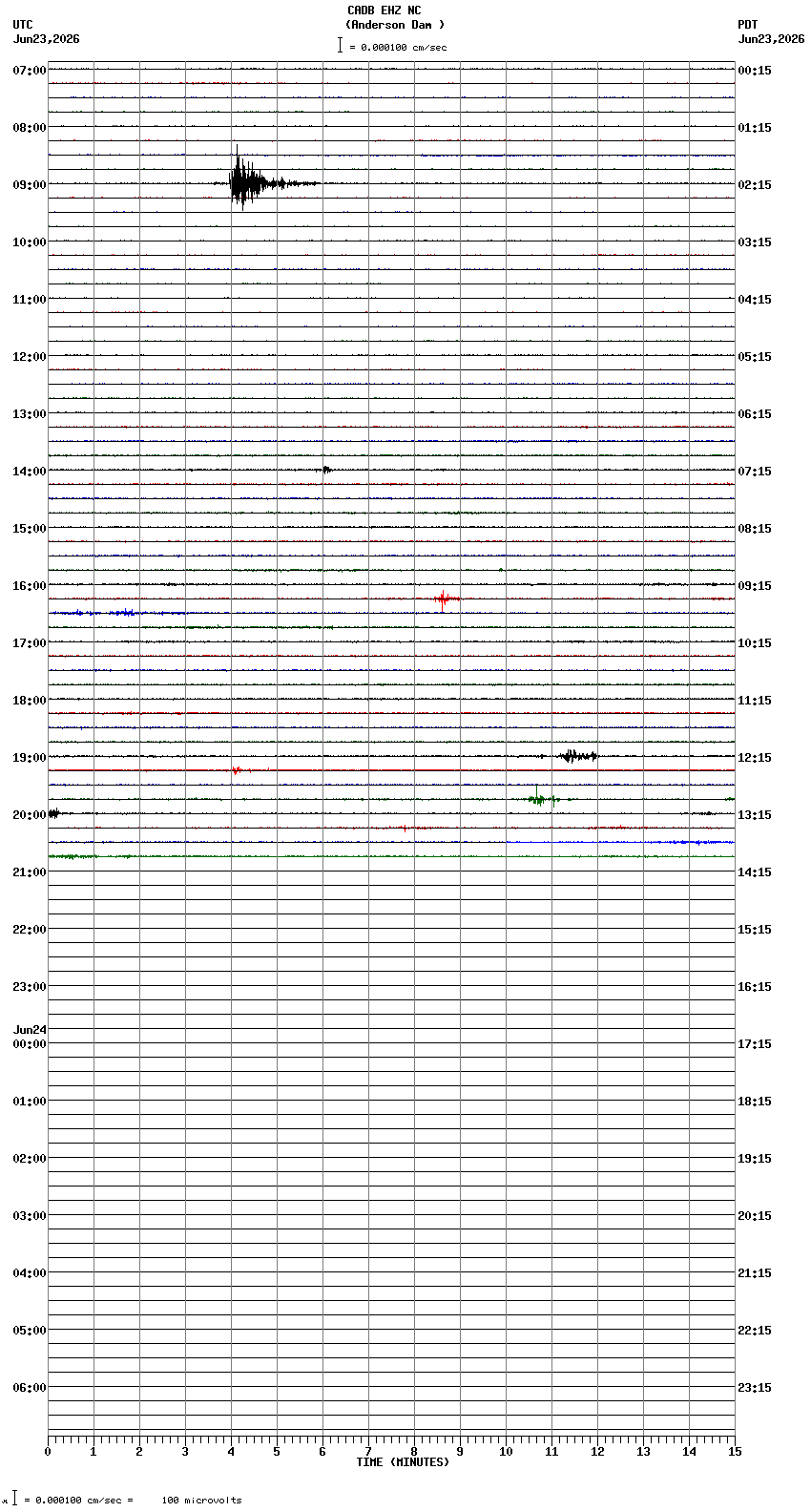Click the TIME (MINUTES) axis label
The height and width of the screenshot is (1512, 811).
[x=403, y=1462]
